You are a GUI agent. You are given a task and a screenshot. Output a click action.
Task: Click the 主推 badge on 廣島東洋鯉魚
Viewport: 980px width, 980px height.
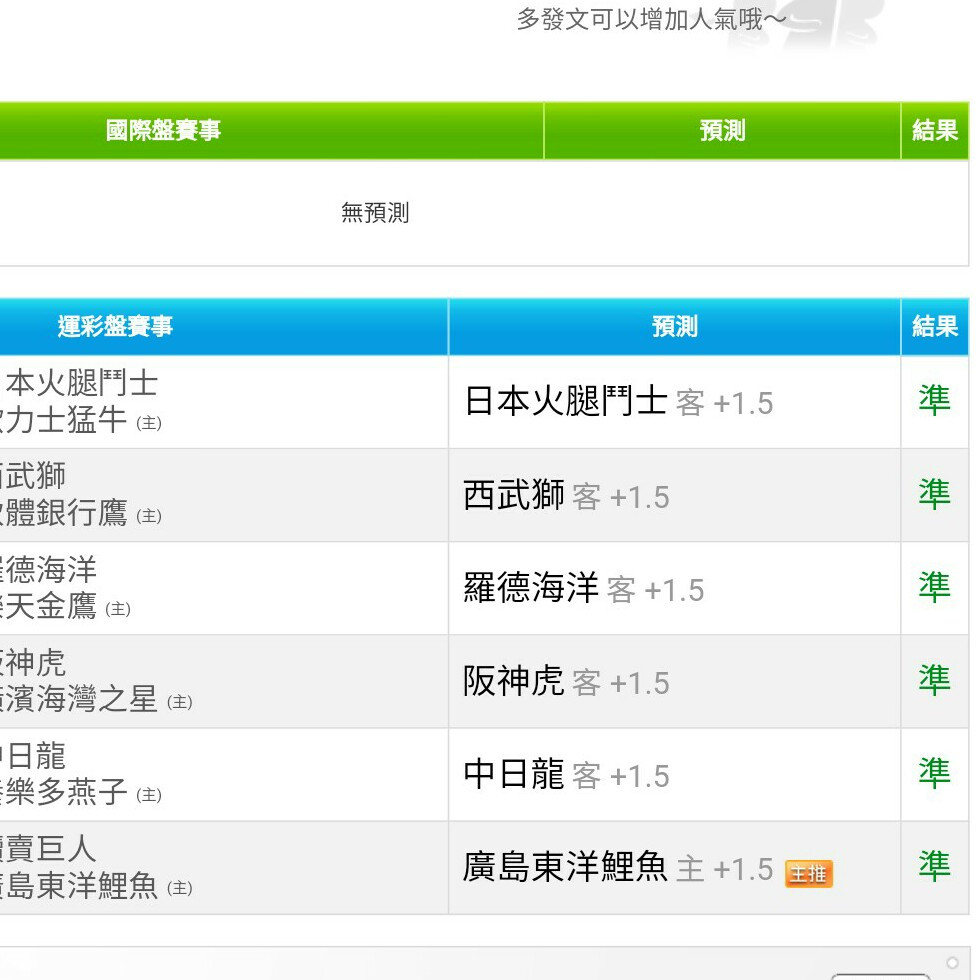(809, 874)
